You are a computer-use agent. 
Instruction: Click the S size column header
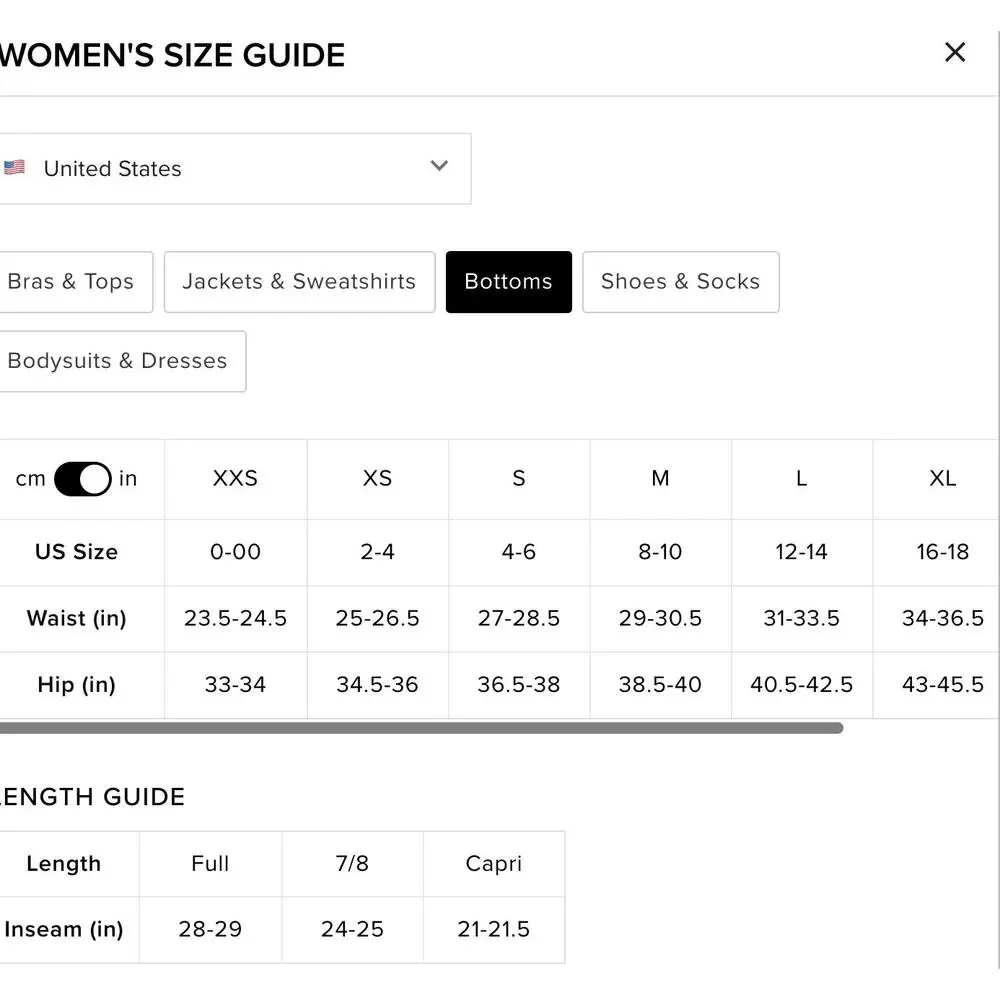(519, 478)
